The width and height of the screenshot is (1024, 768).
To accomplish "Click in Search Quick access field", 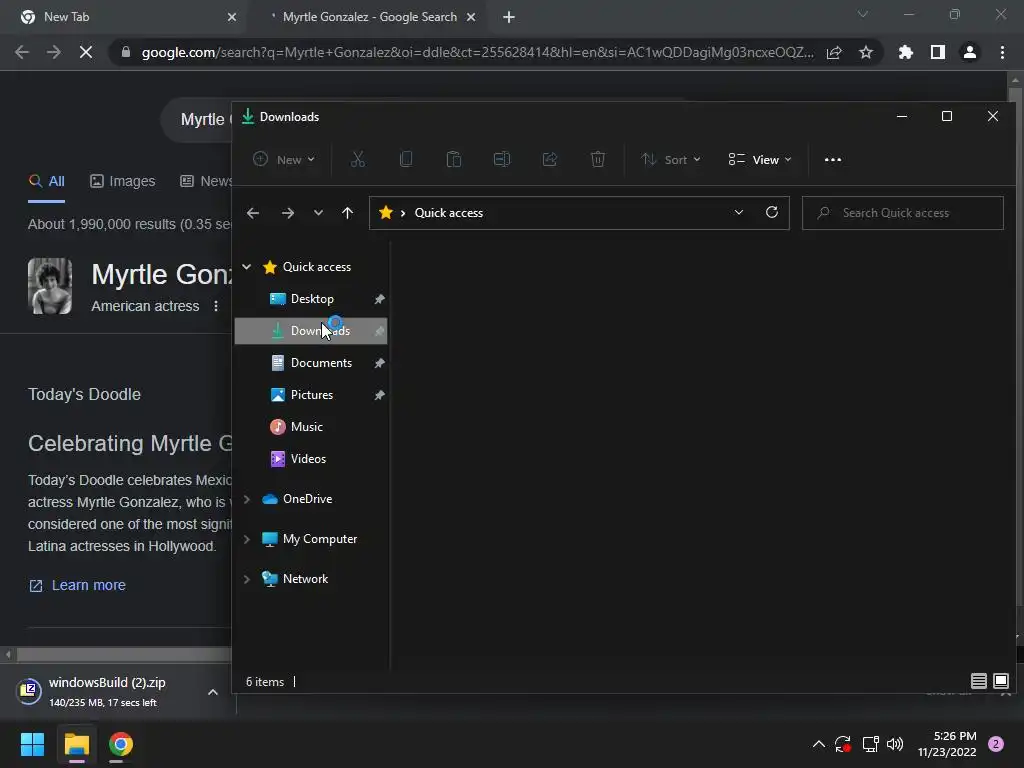I will 903,213.
